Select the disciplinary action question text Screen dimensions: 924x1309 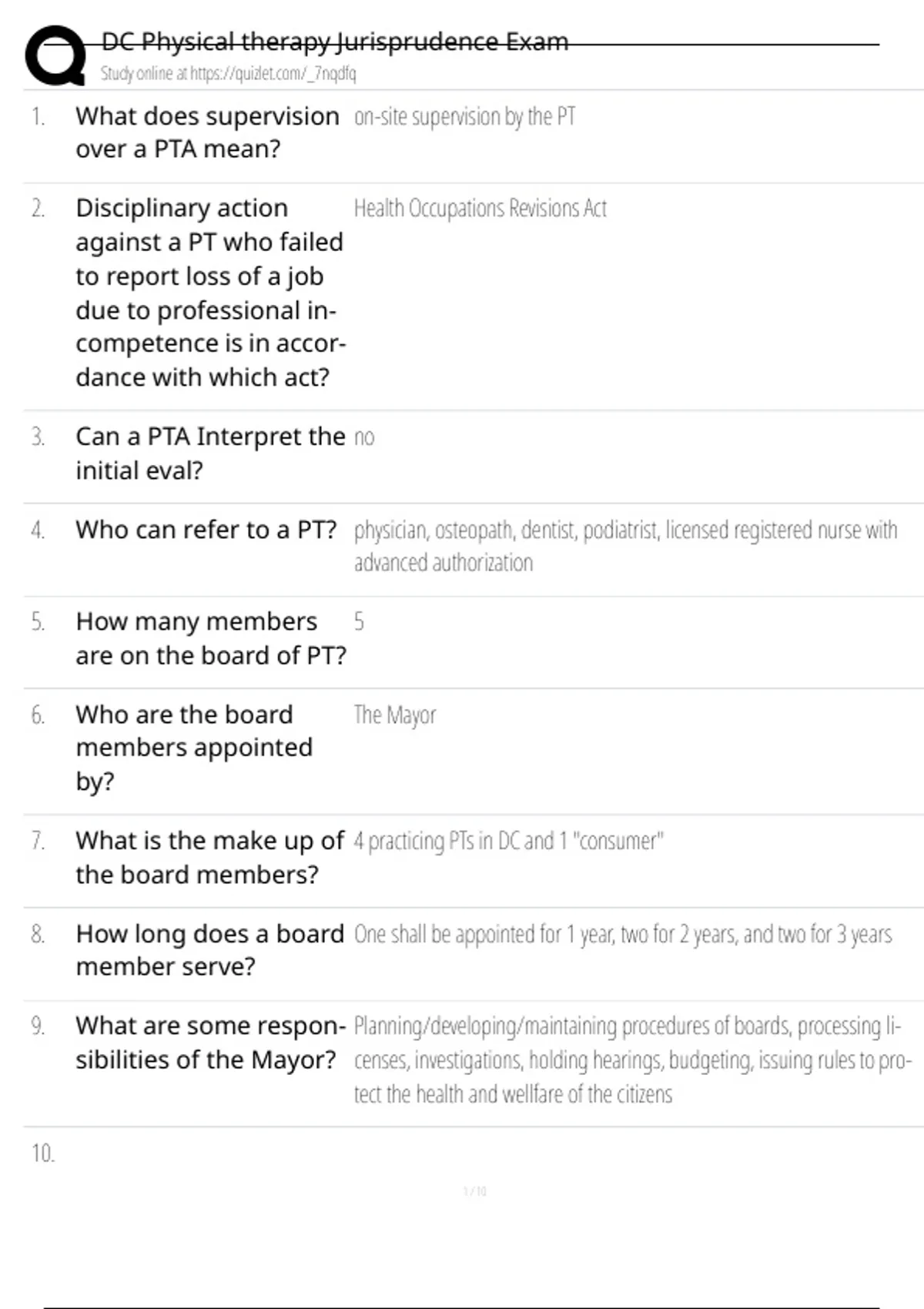tap(209, 293)
